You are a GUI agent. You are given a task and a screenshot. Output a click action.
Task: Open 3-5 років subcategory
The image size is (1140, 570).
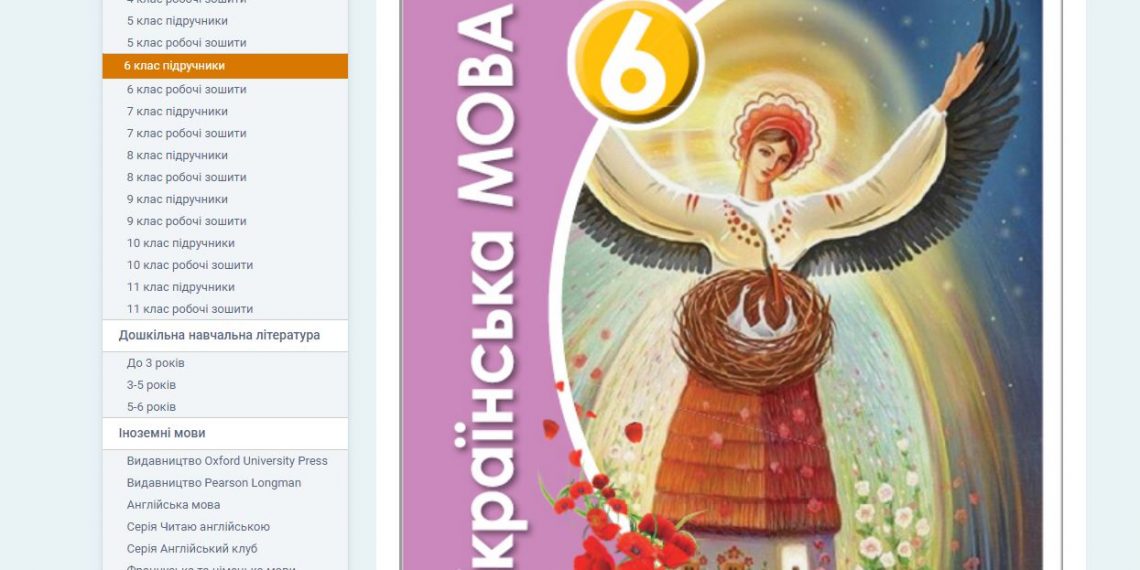151,385
